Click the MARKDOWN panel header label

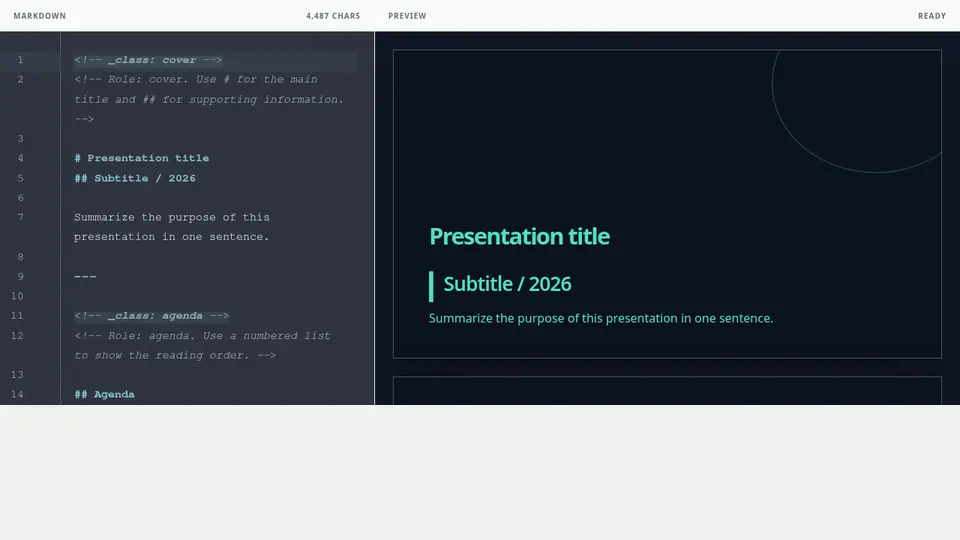pos(40,16)
